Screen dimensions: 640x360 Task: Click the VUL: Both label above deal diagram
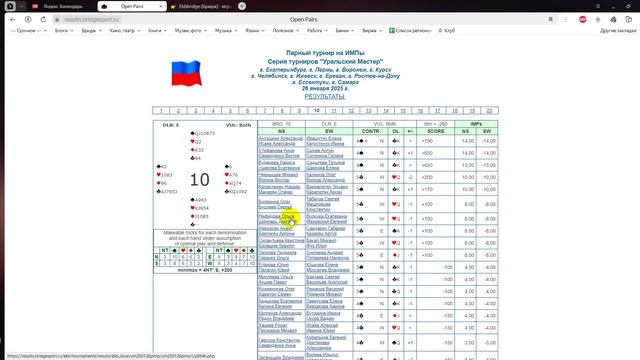[238, 125]
